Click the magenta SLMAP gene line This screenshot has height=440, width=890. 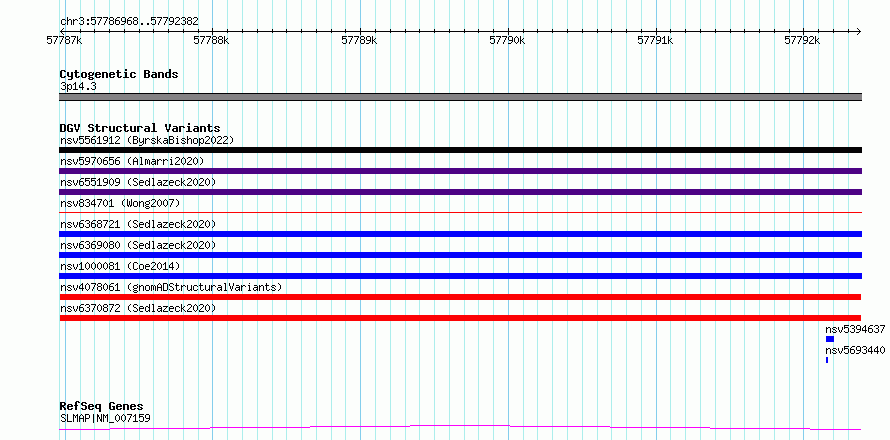click(460, 428)
